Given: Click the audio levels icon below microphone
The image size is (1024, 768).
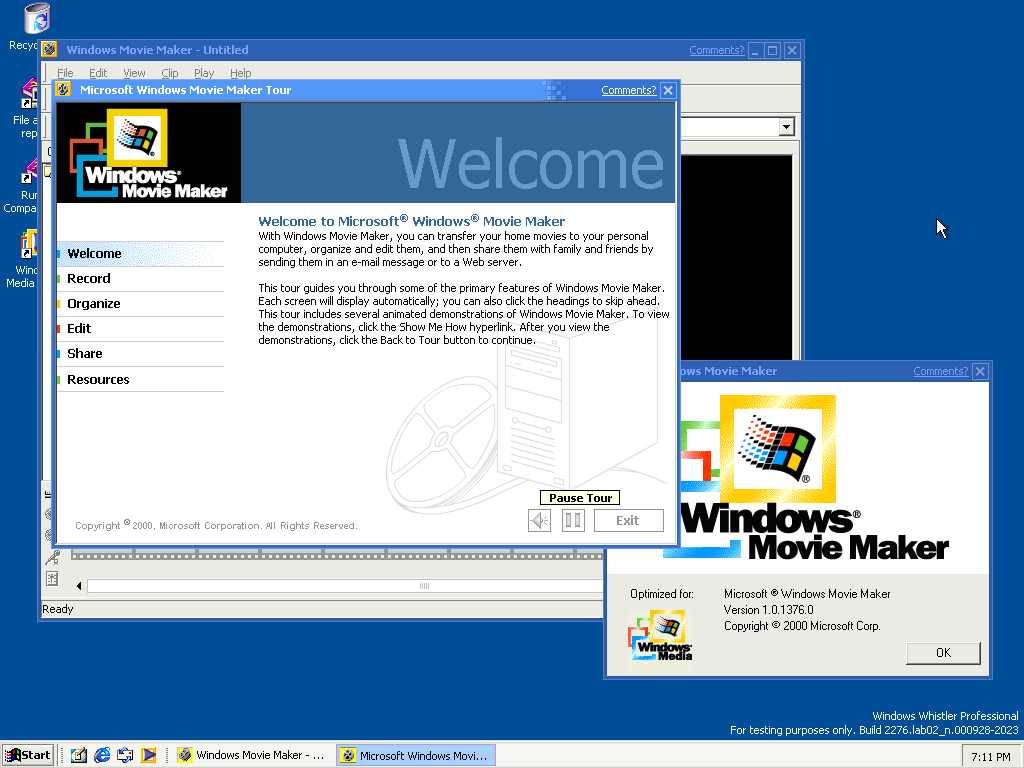Looking at the screenshot, I should click(x=52, y=579).
